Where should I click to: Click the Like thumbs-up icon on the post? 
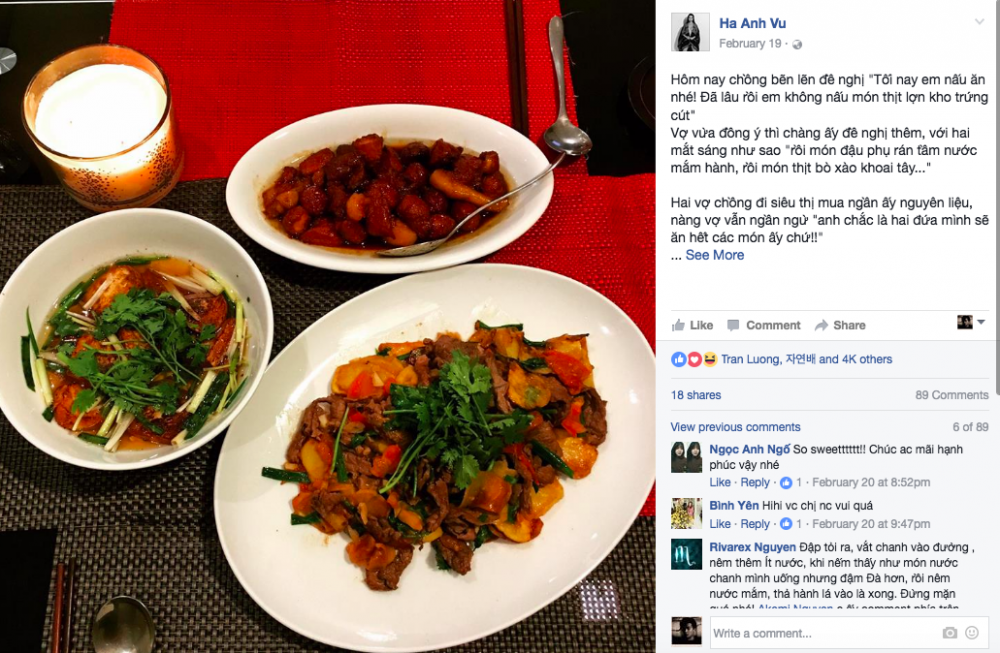click(x=678, y=325)
